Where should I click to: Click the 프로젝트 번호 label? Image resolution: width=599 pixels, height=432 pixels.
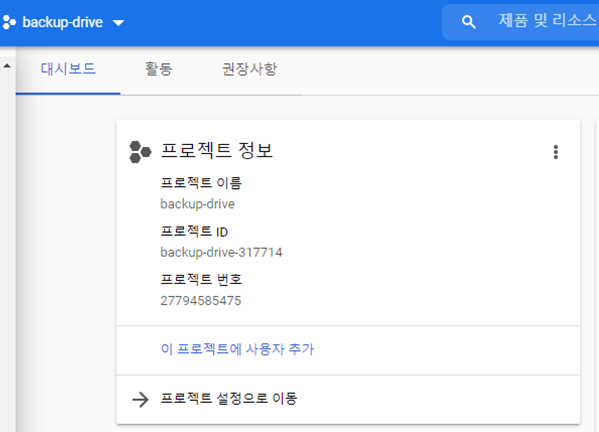pos(201,280)
